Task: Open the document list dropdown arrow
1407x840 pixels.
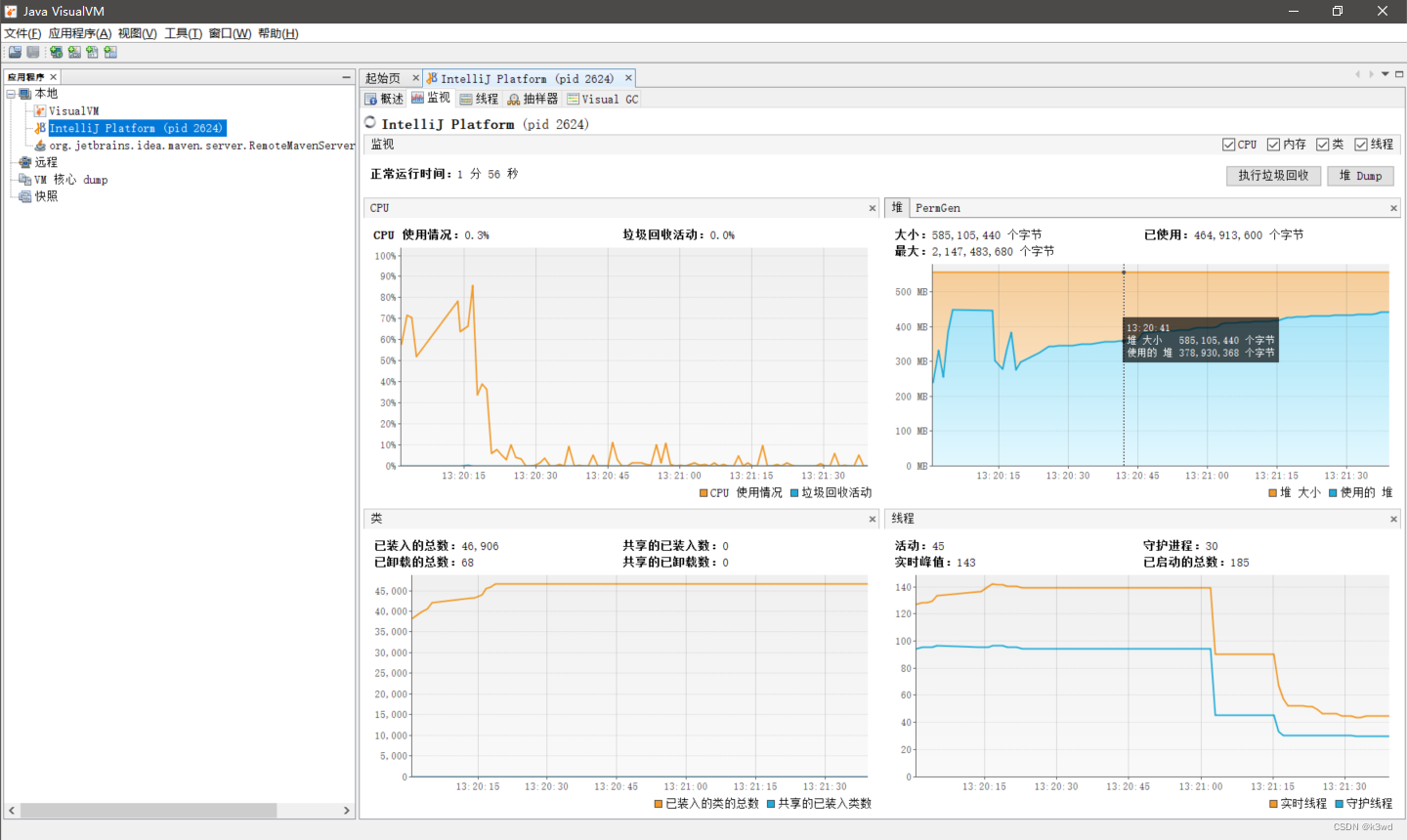Action: click(1386, 74)
